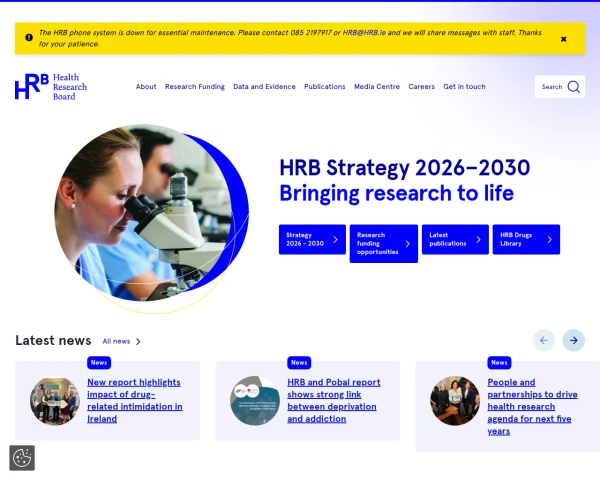Show next news carousel slide
Screen dimensions: 600x480
pyautogui.click(x=574, y=340)
